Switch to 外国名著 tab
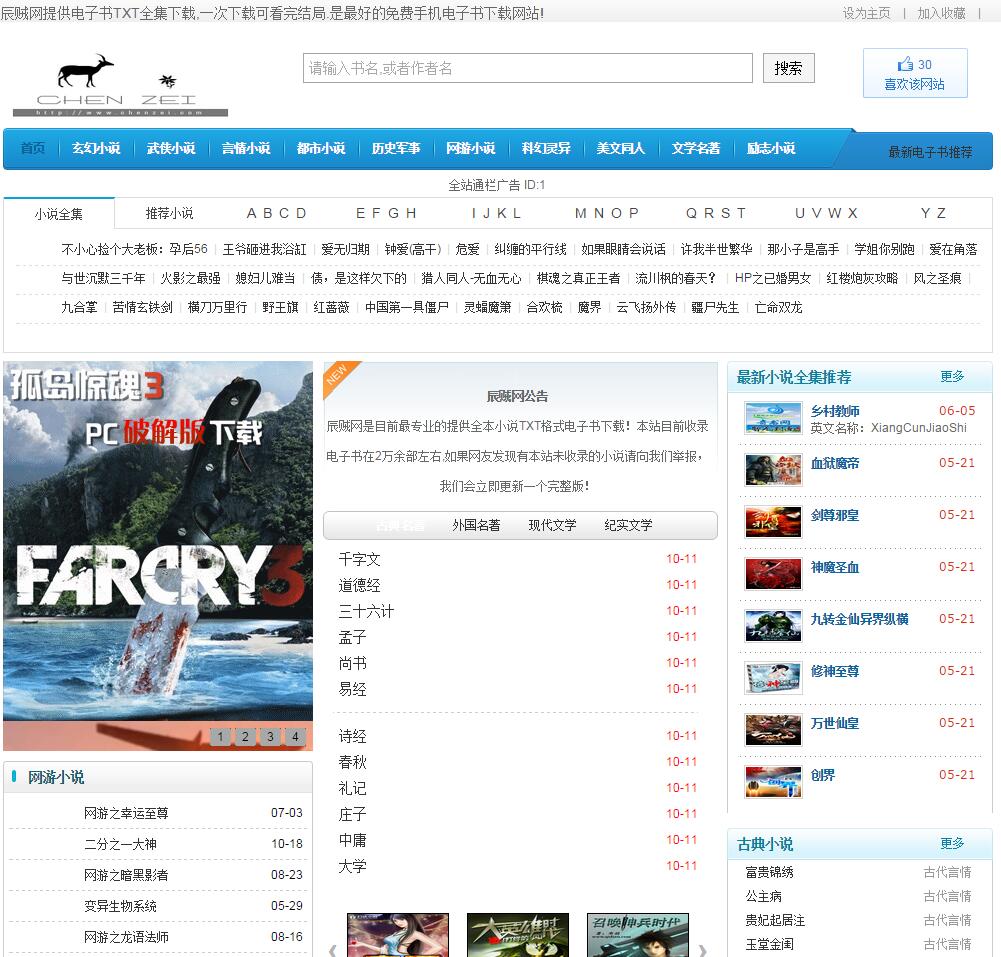Image resolution: width=1001 pixels, height=957 pixels. click(x=476, y=525)
